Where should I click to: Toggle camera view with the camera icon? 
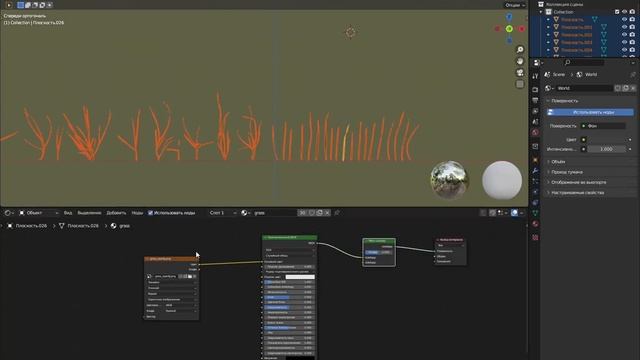click(x=520, y=73)
